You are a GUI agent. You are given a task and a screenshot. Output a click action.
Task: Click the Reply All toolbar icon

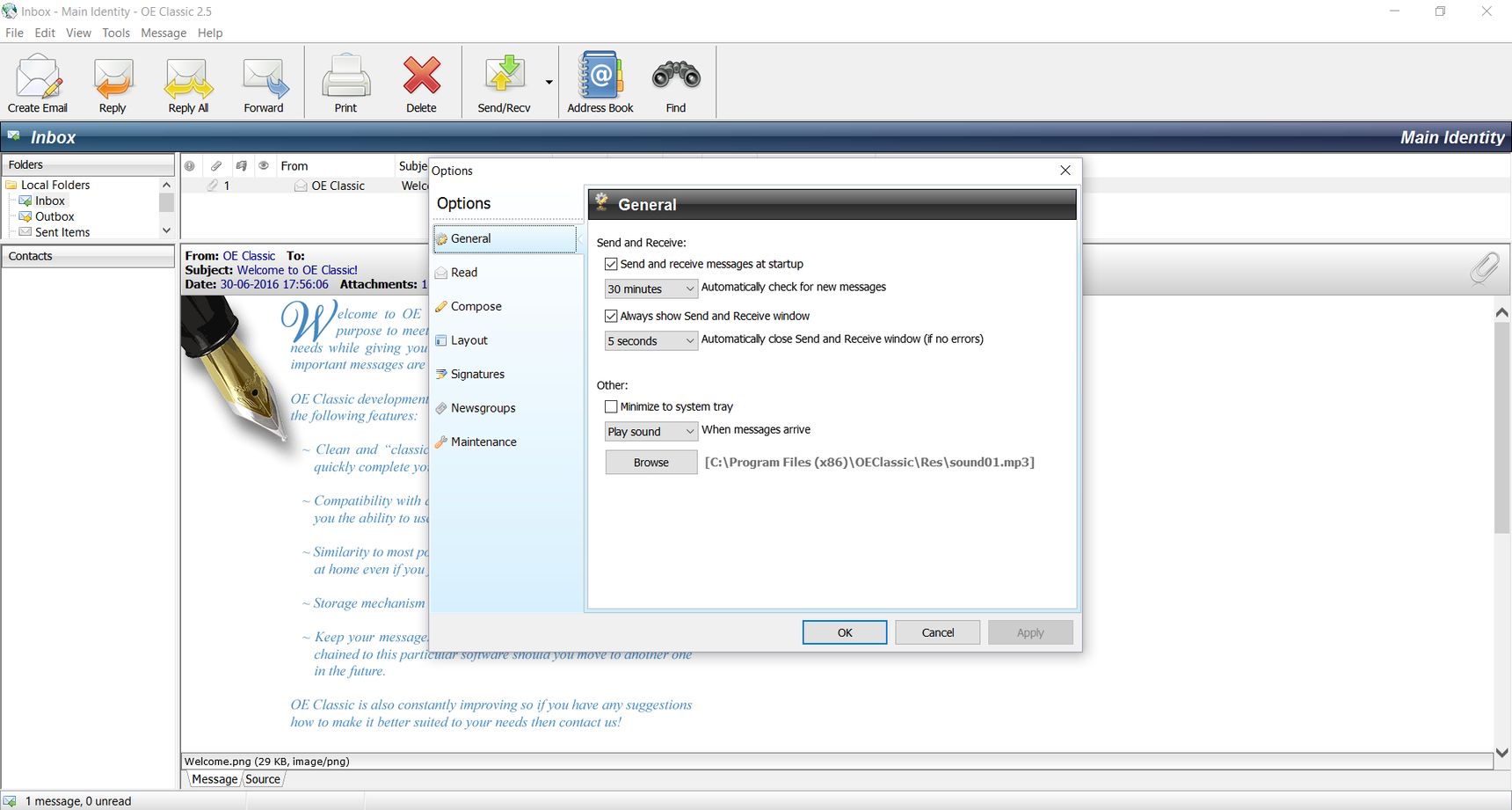coord(188,77)
